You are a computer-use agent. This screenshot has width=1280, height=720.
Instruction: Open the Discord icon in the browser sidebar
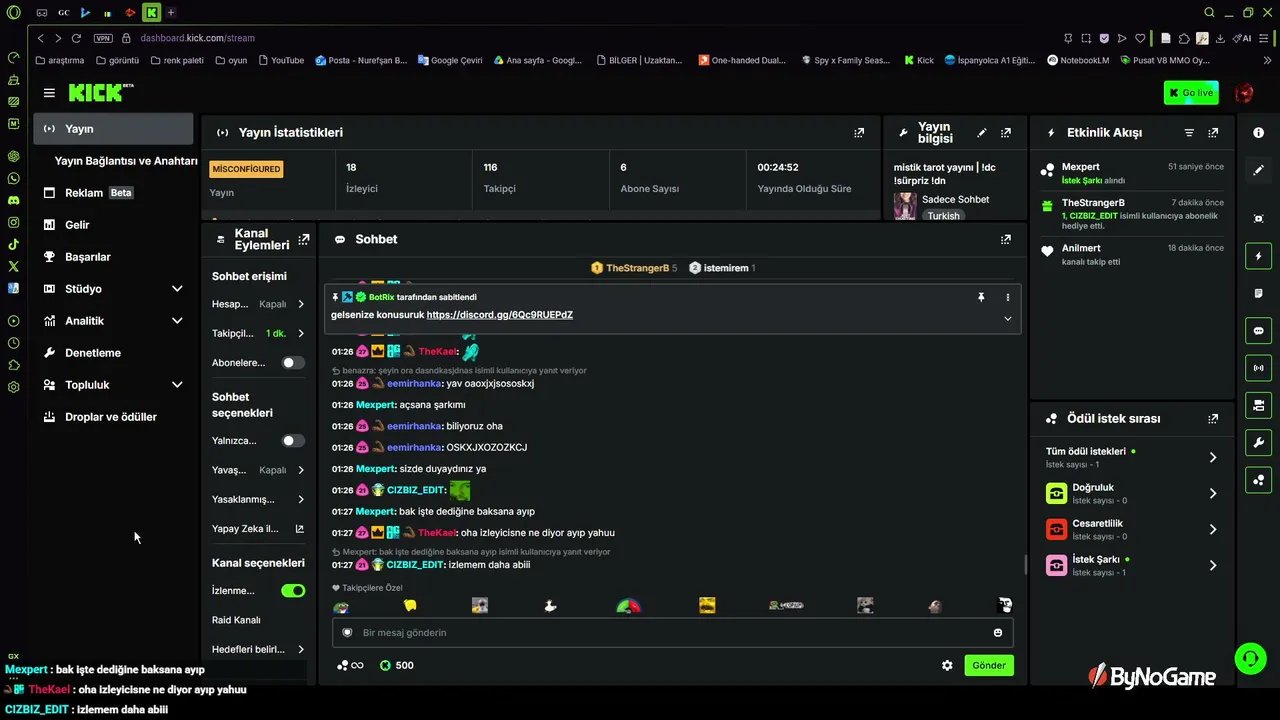click(13, 200)
